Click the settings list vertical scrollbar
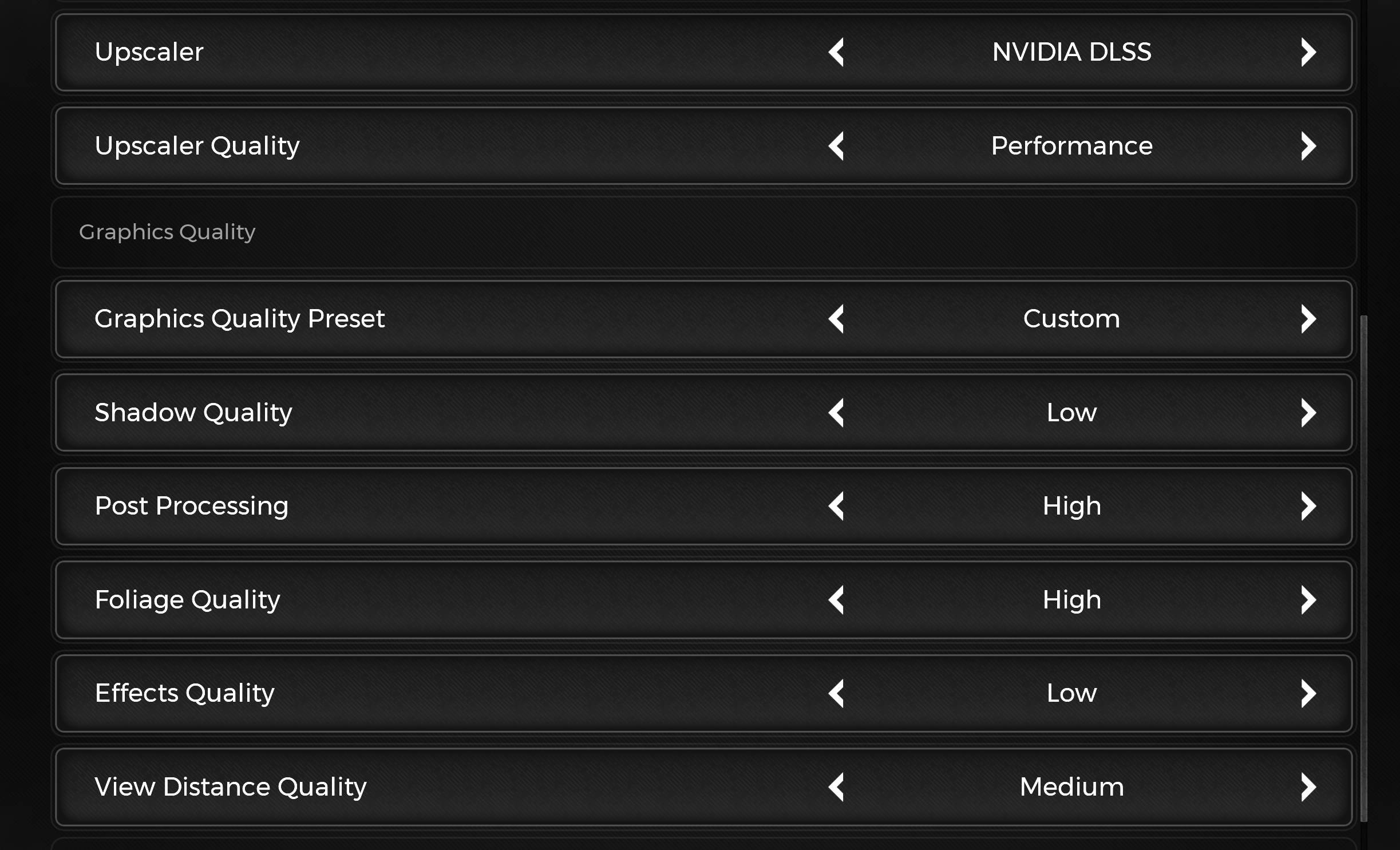 [1364, 568]
